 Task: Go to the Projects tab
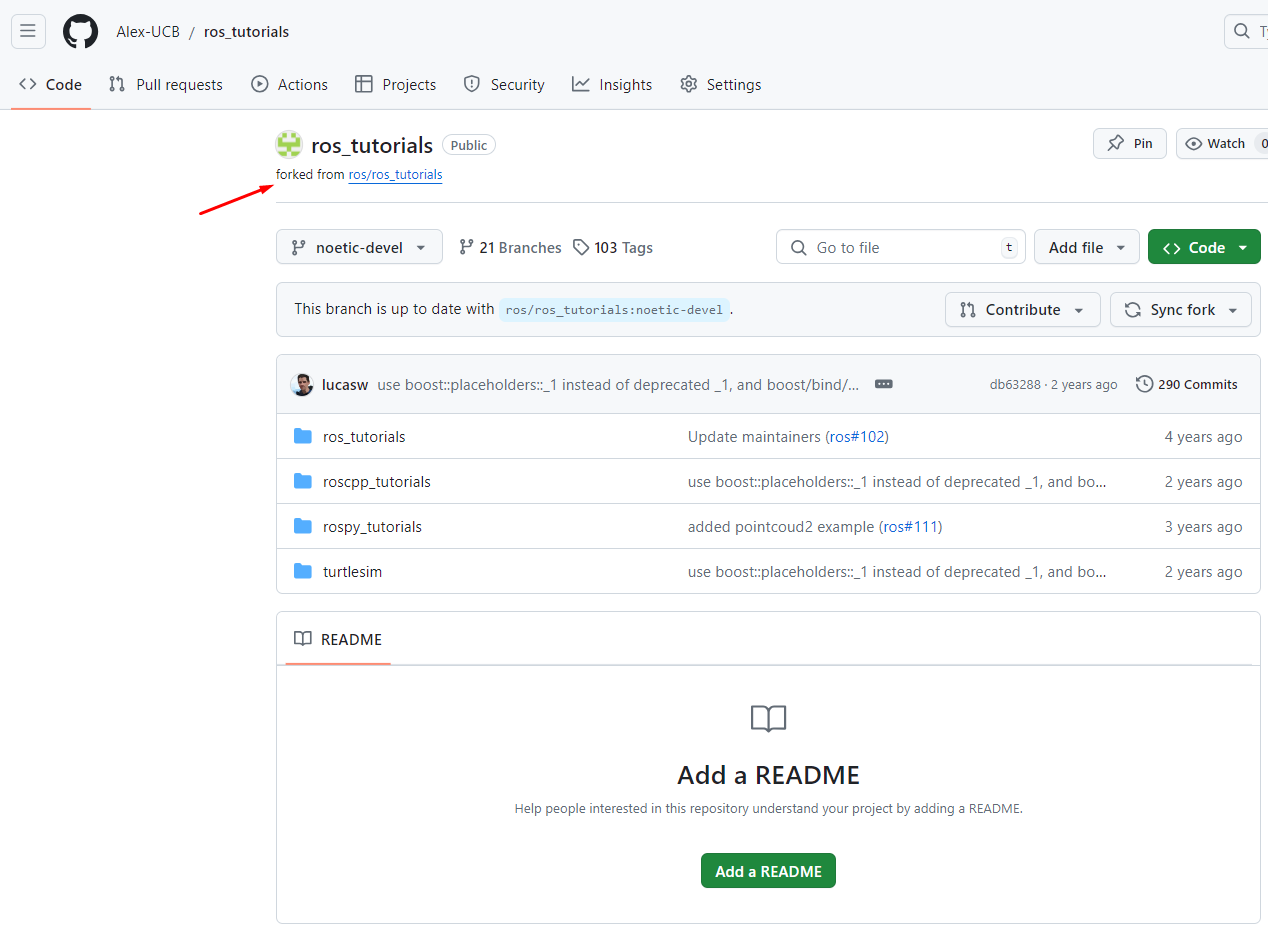396,84
